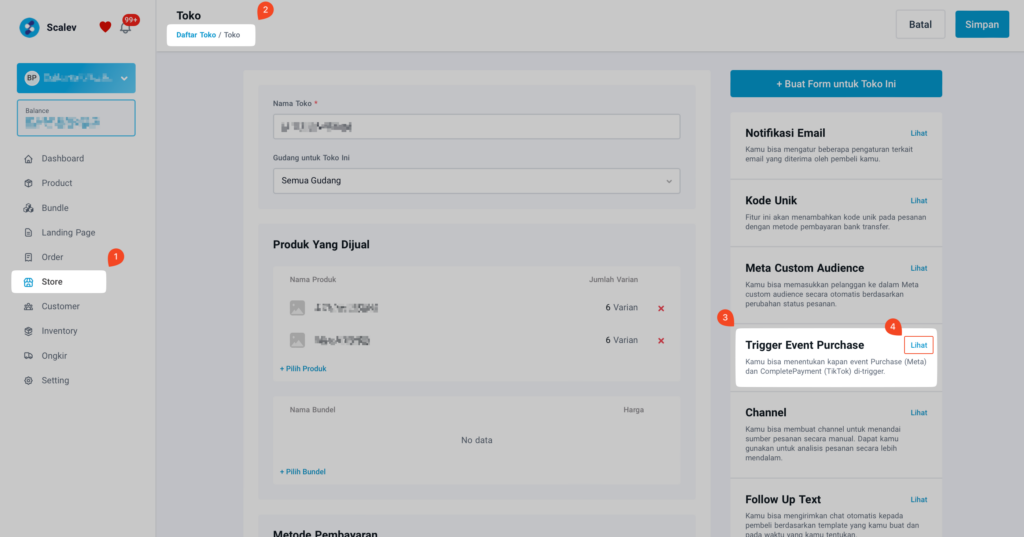Image resolution: width=1024 pixels, height=537 pixels.
Task: Click Lihat for Follow Up Text
Action: [x=919, y=500]
